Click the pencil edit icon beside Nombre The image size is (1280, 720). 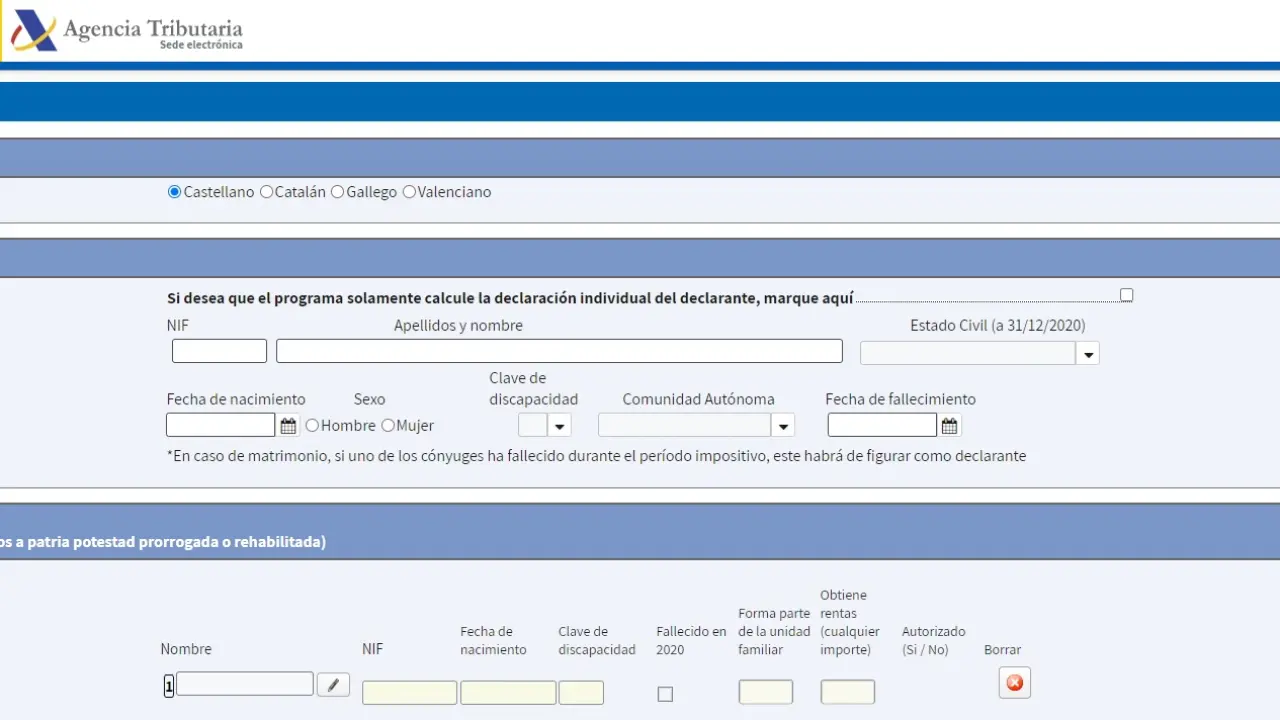333,685
